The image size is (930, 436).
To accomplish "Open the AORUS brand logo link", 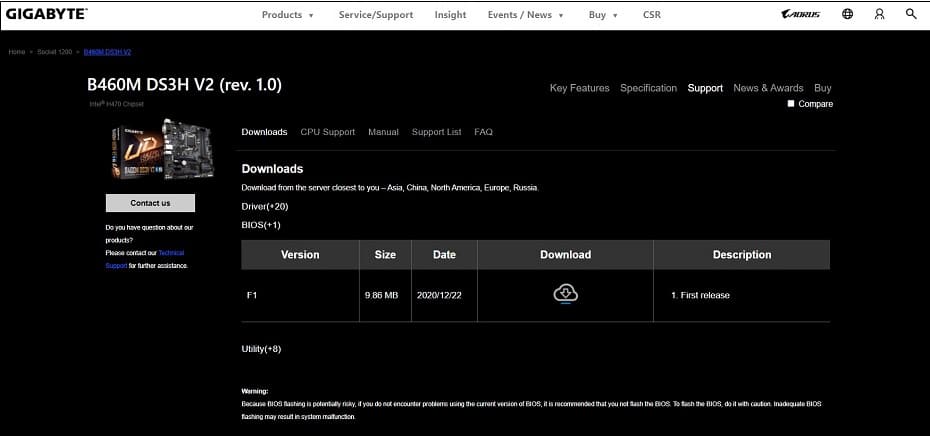I will click(801, 14).
